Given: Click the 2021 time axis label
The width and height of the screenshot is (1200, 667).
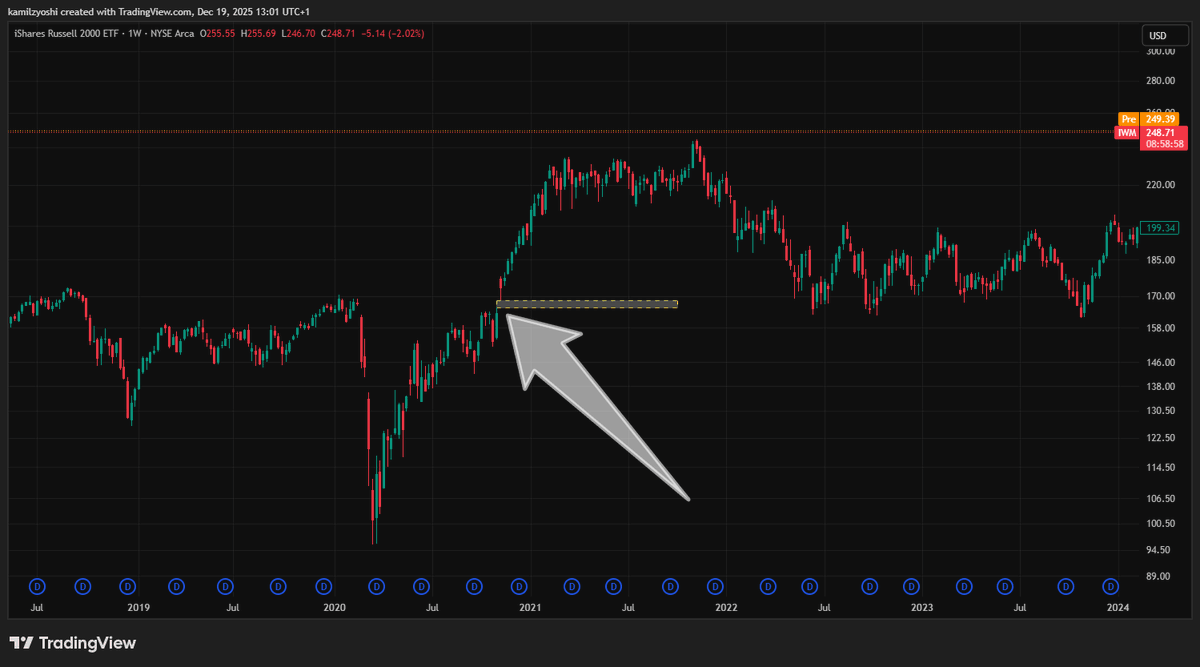Looking at the screenshot, I should pyautogui.click(x=530, y=607).
